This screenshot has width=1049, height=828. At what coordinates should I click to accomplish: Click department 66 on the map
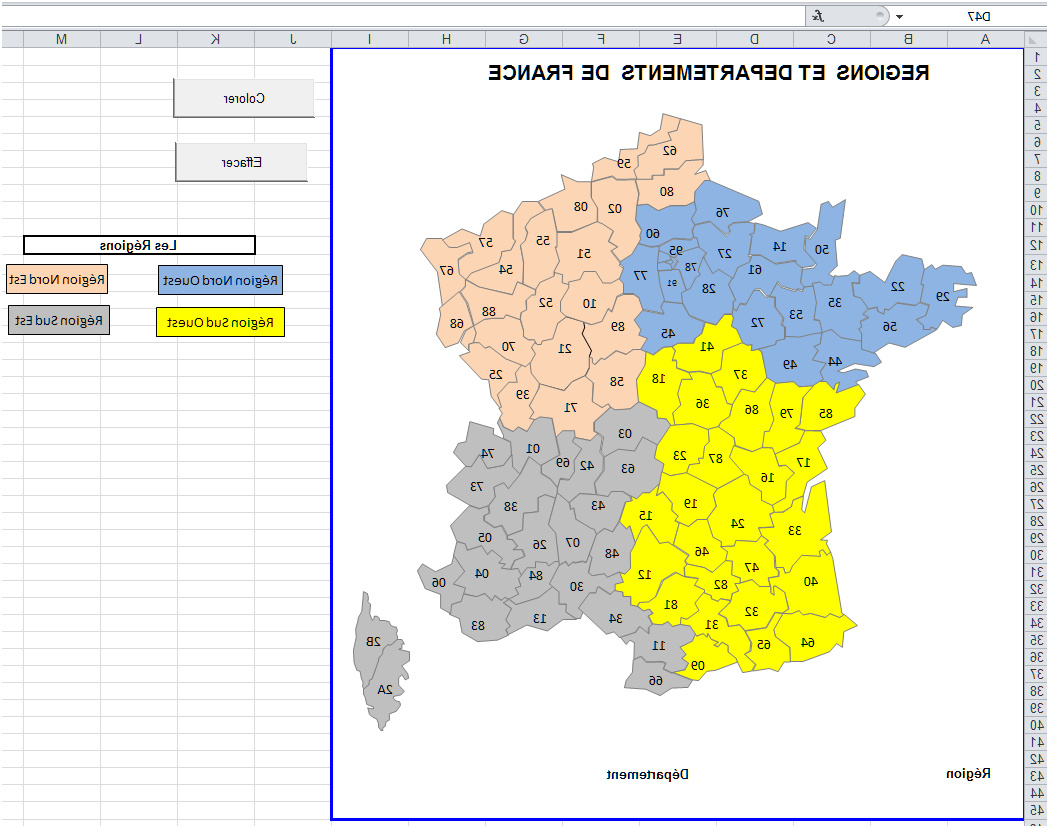[x=655, y=681]
